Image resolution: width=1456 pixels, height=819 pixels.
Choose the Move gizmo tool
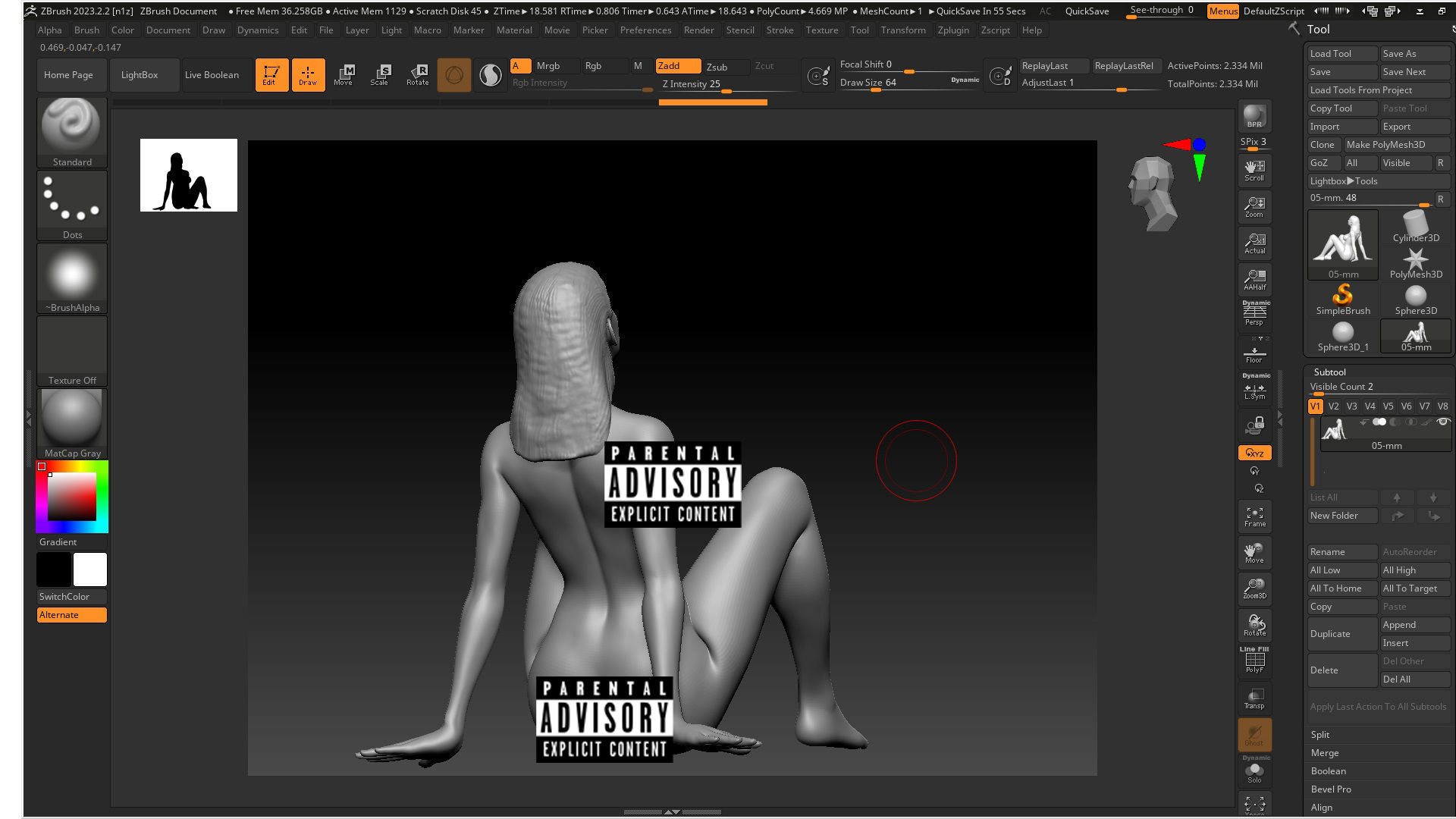[344, 74]
